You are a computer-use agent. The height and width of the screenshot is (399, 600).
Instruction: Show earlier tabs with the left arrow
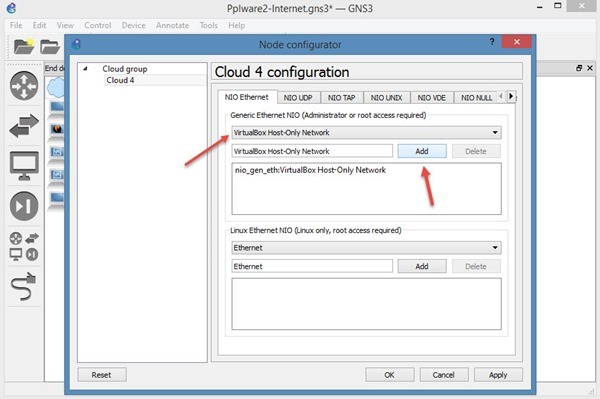501,96
